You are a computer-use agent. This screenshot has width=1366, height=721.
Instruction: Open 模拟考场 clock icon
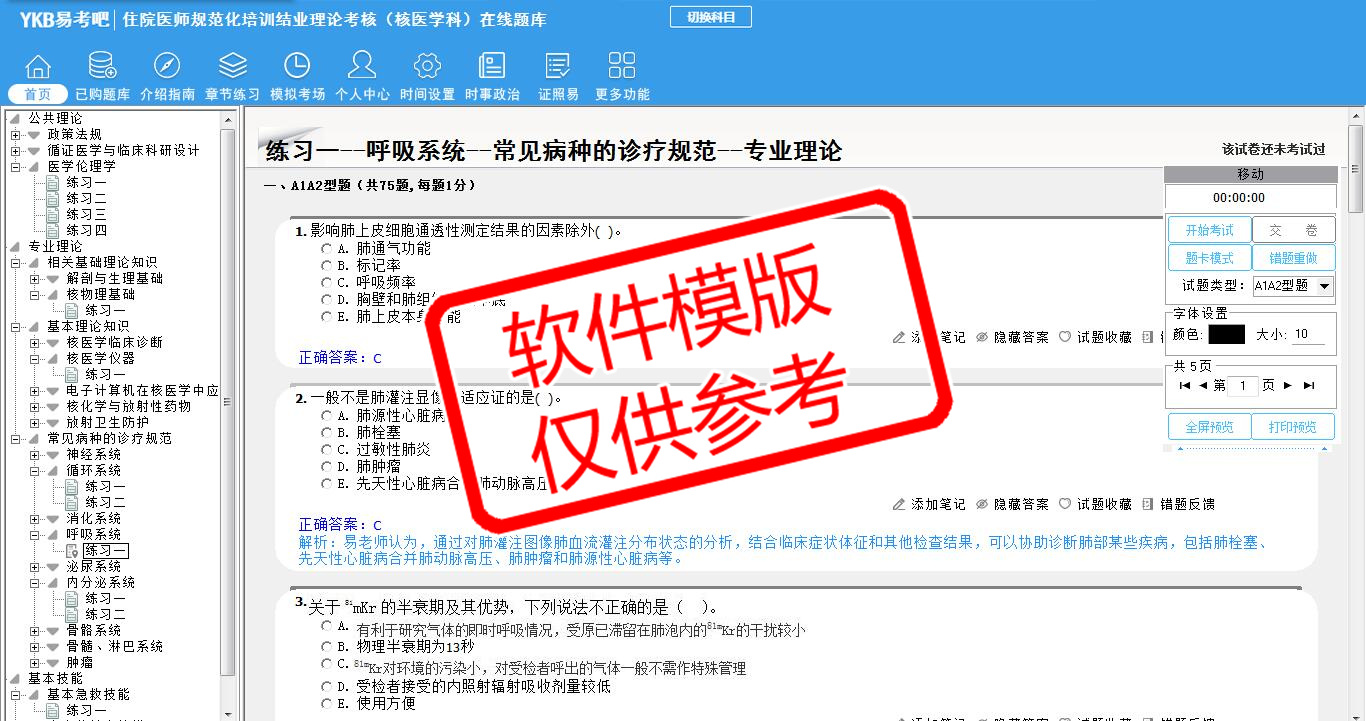(x=297, y=67)
